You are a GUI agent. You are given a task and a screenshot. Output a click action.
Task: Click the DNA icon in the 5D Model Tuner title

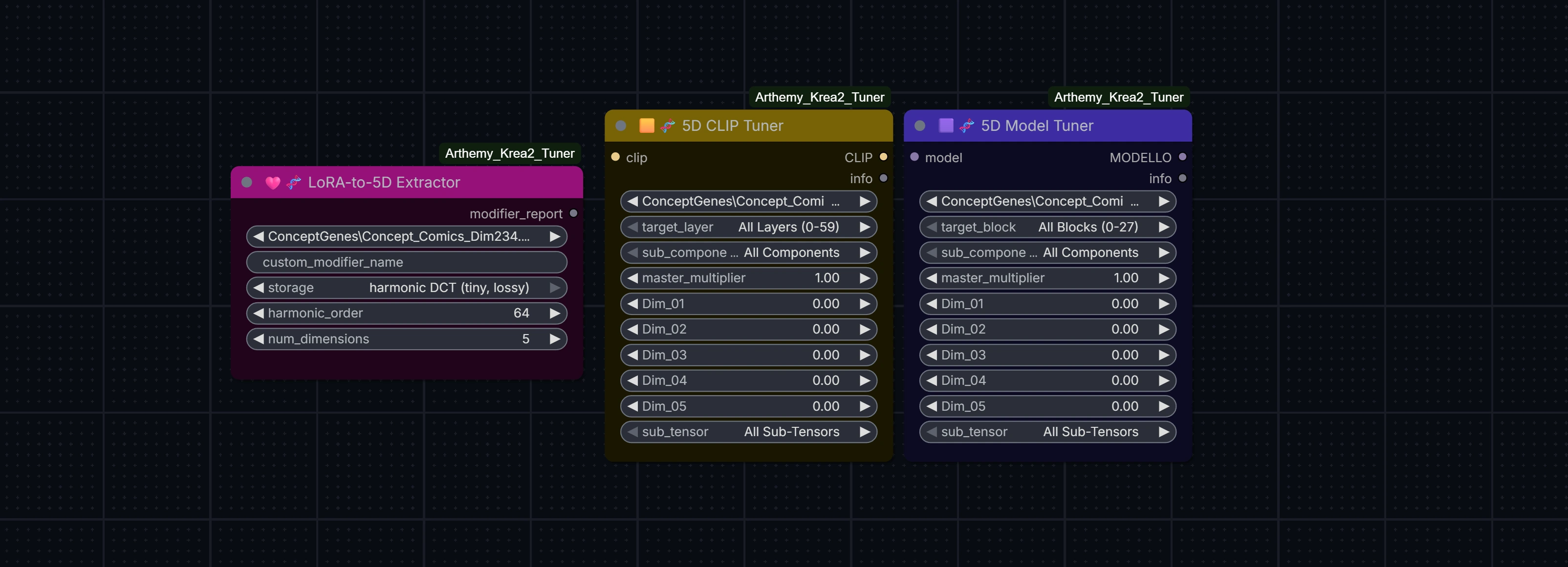click(x=967, y=126)
